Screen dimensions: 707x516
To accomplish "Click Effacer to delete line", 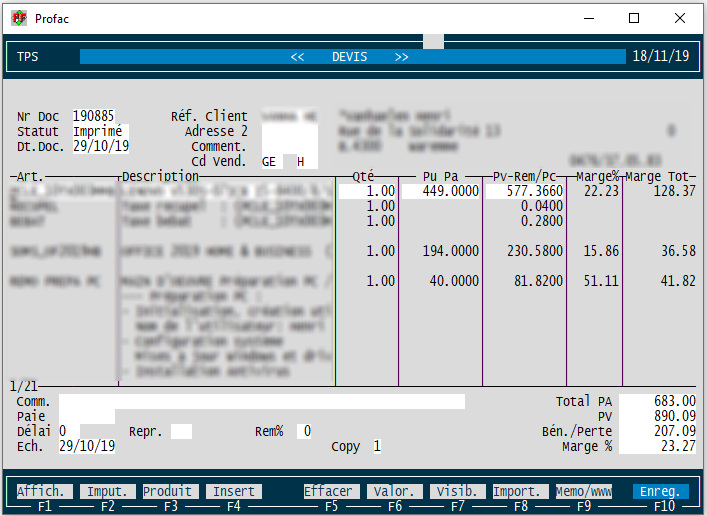I will (x=330, y=491).
